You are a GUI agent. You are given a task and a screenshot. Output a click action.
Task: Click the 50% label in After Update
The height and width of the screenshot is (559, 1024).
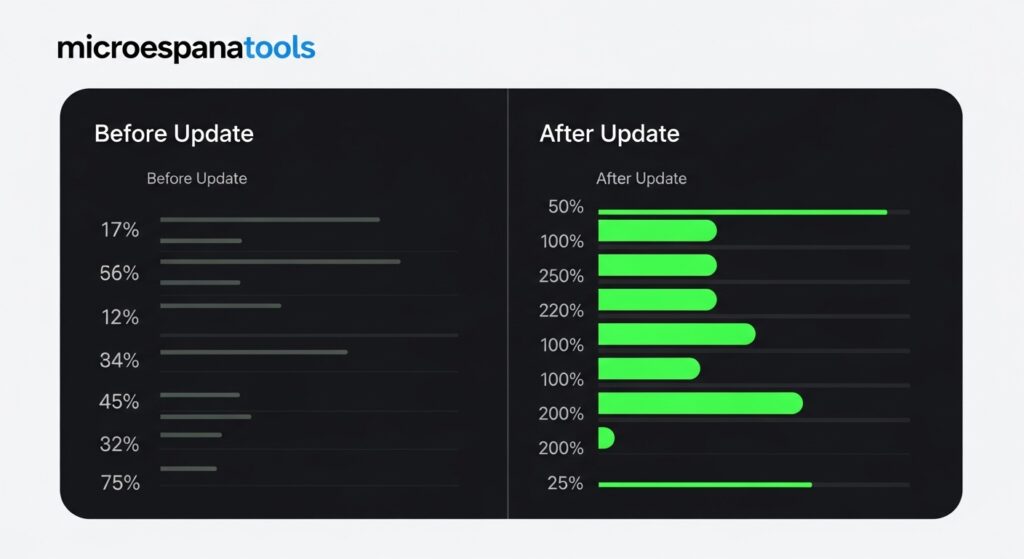566,208
